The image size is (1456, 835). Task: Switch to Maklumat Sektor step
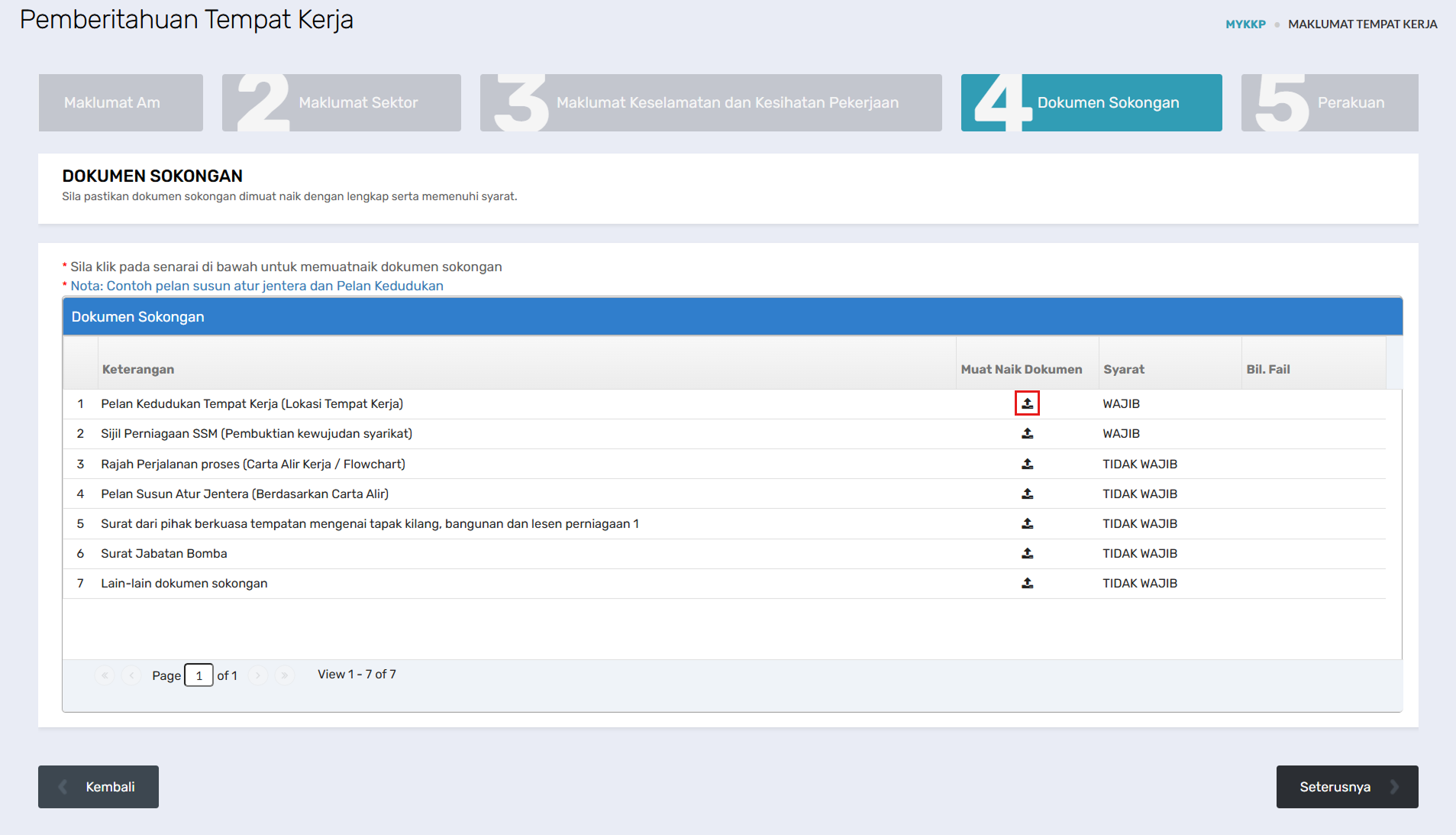pyautogui.click(x=341, y=103)
